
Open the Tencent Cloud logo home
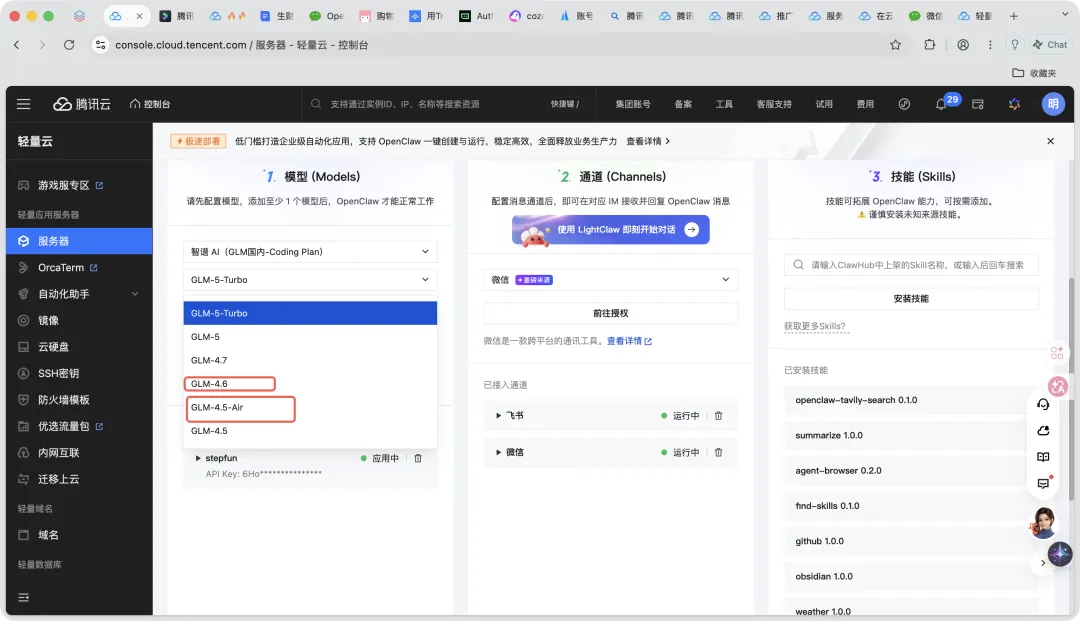(x=82, y=104)
